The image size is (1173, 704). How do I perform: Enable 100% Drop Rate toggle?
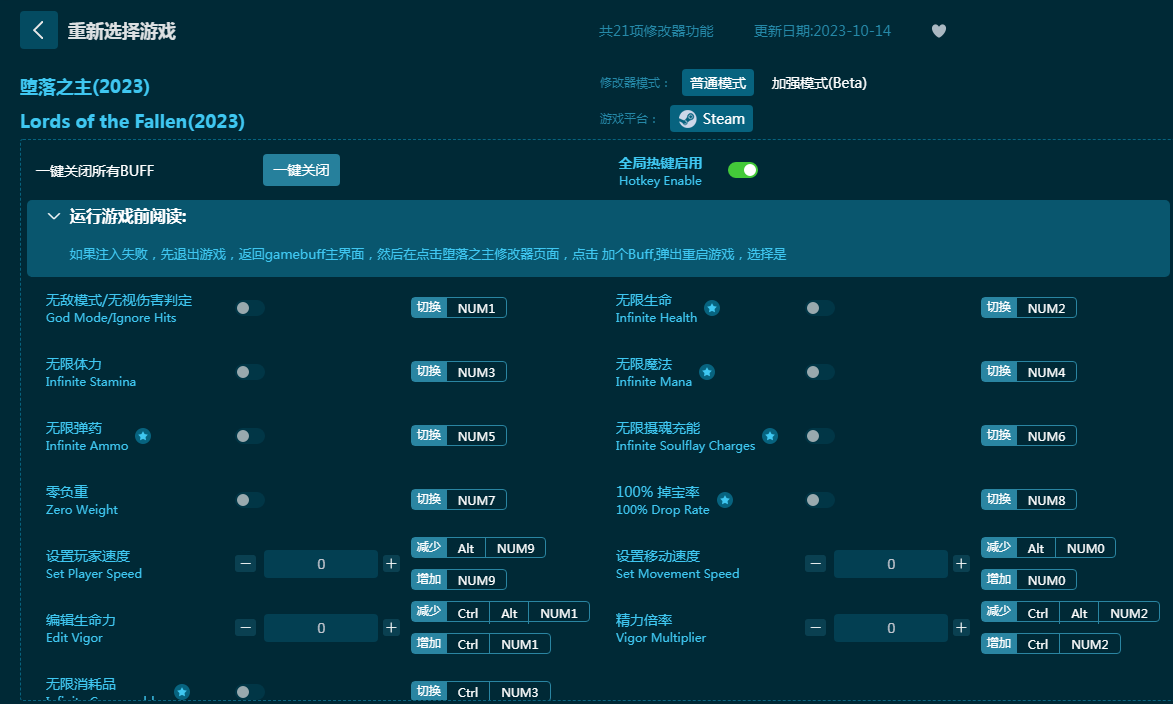point(820,500)
